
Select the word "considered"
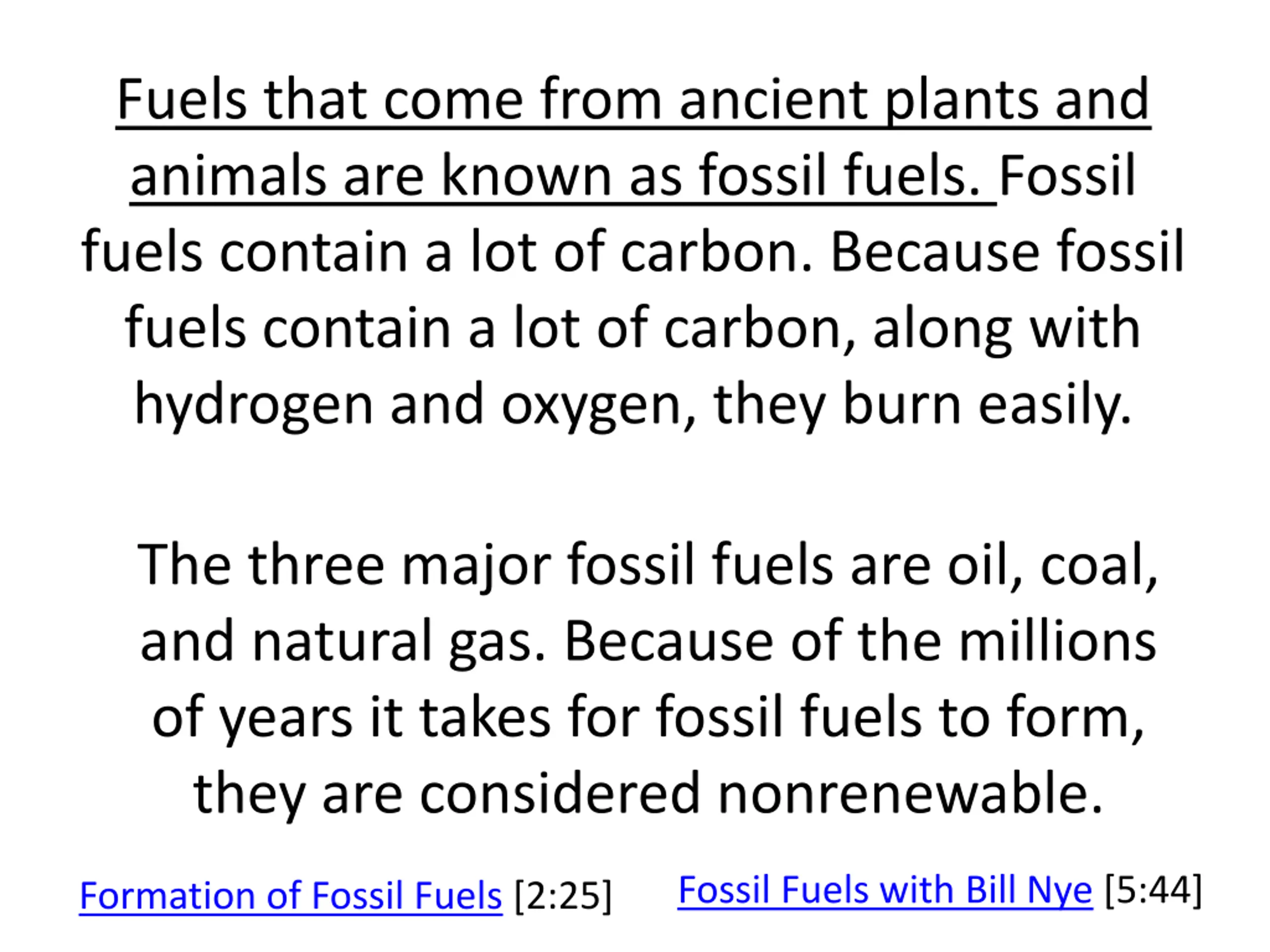click(560, 794)
